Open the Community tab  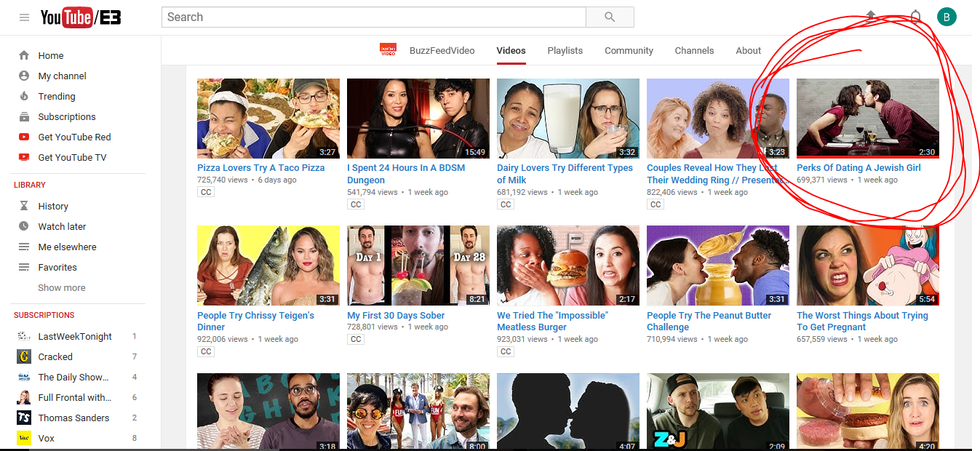629,51
